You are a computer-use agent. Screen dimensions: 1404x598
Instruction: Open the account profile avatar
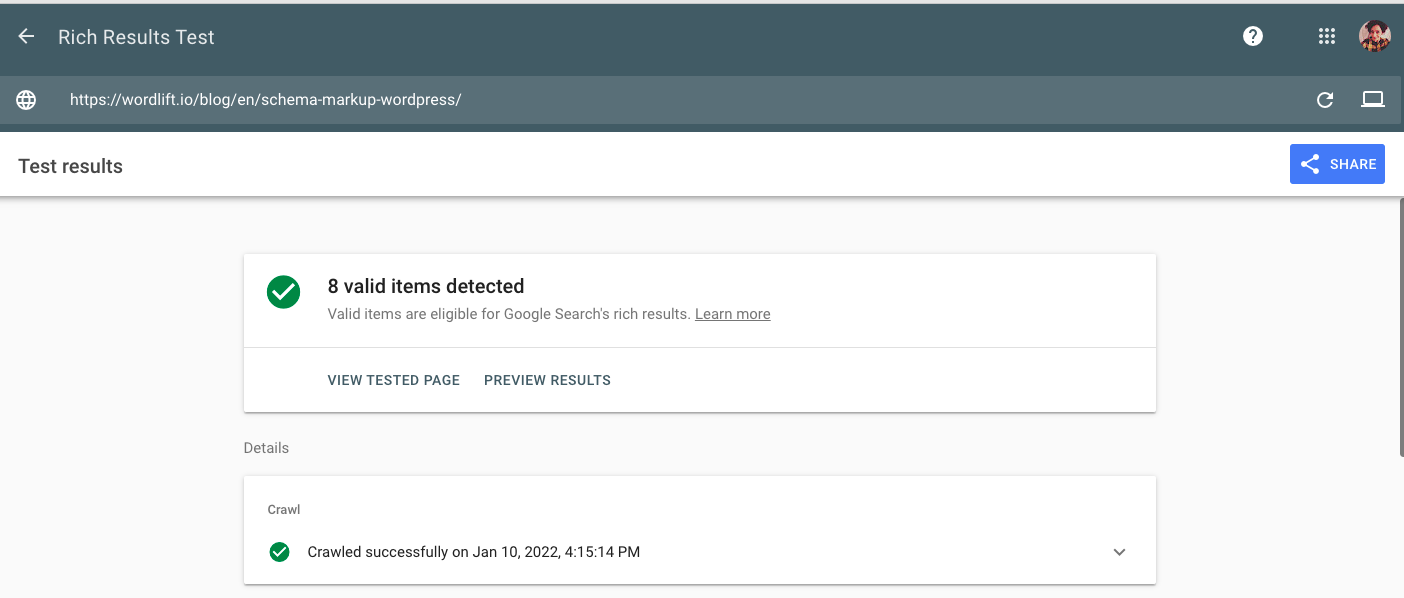1375,37
